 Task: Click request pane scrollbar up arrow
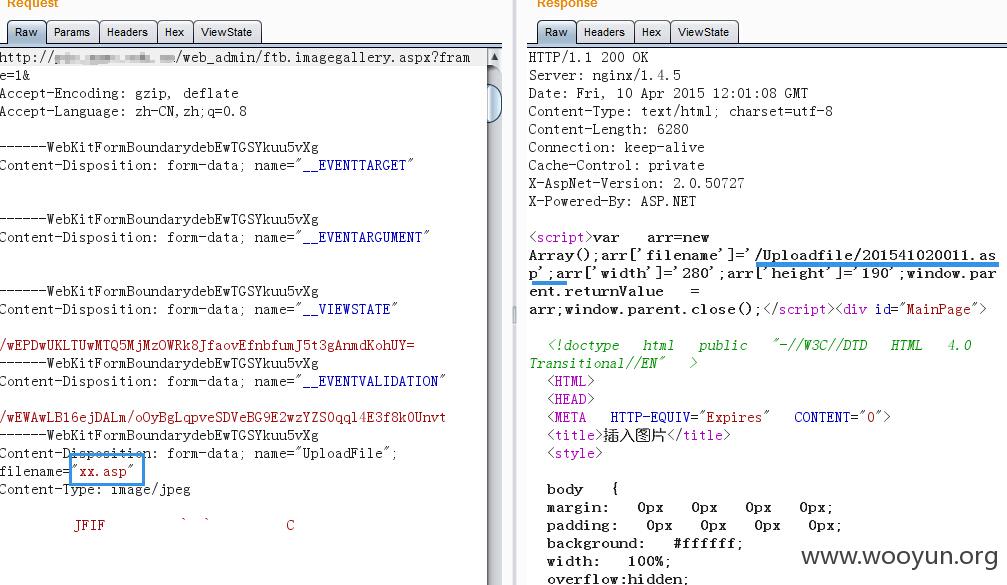(494, 57)
